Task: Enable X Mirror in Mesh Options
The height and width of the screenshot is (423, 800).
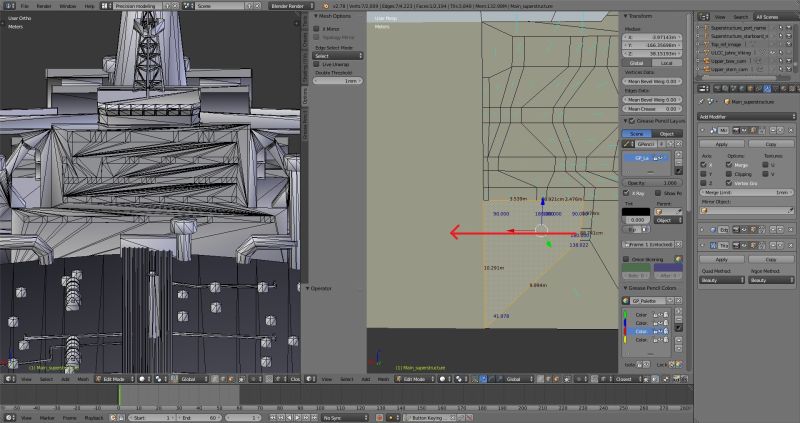Action: click(x=316, y=29)
